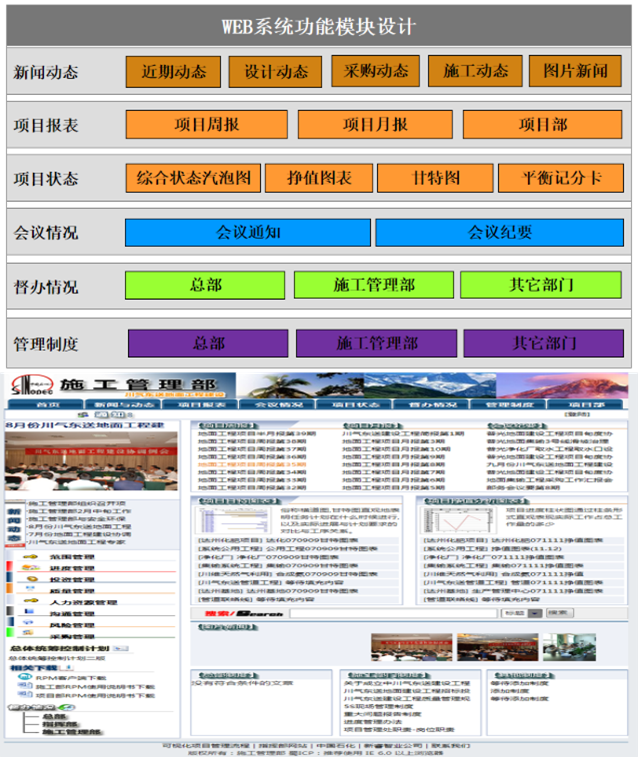Screen dimensions: 638x757
Task: Click the key icon beside 人力资源管理
Action: pyautogui.click(x=30, y=601)
